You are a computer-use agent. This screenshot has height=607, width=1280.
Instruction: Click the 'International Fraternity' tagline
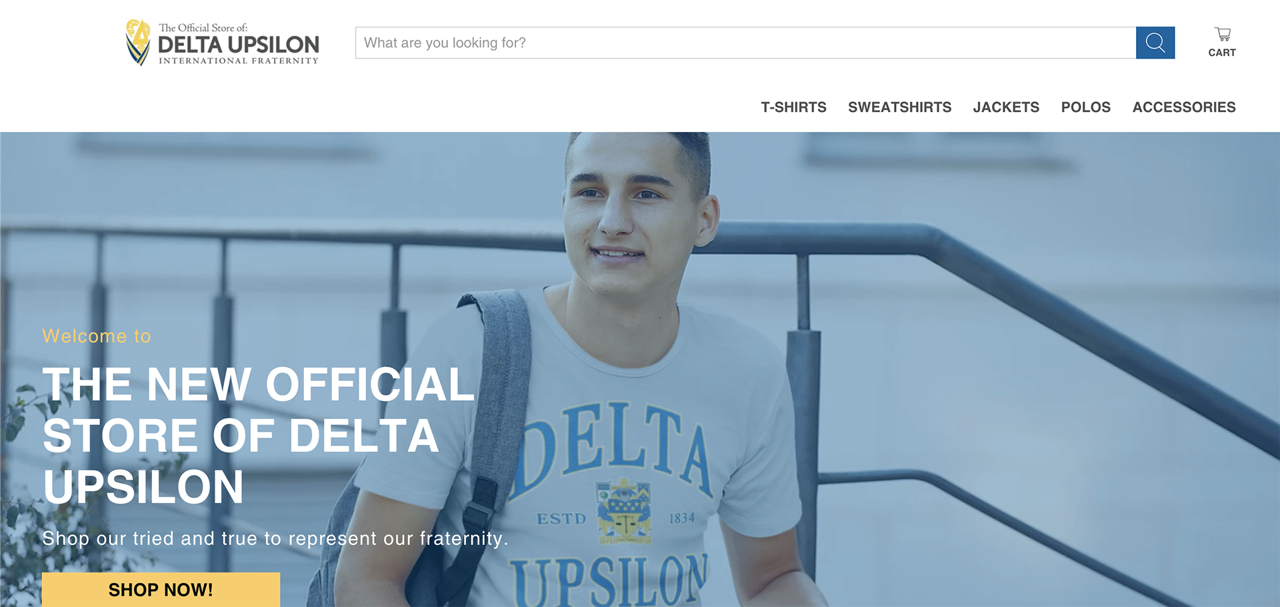click(x=238, y=61)
